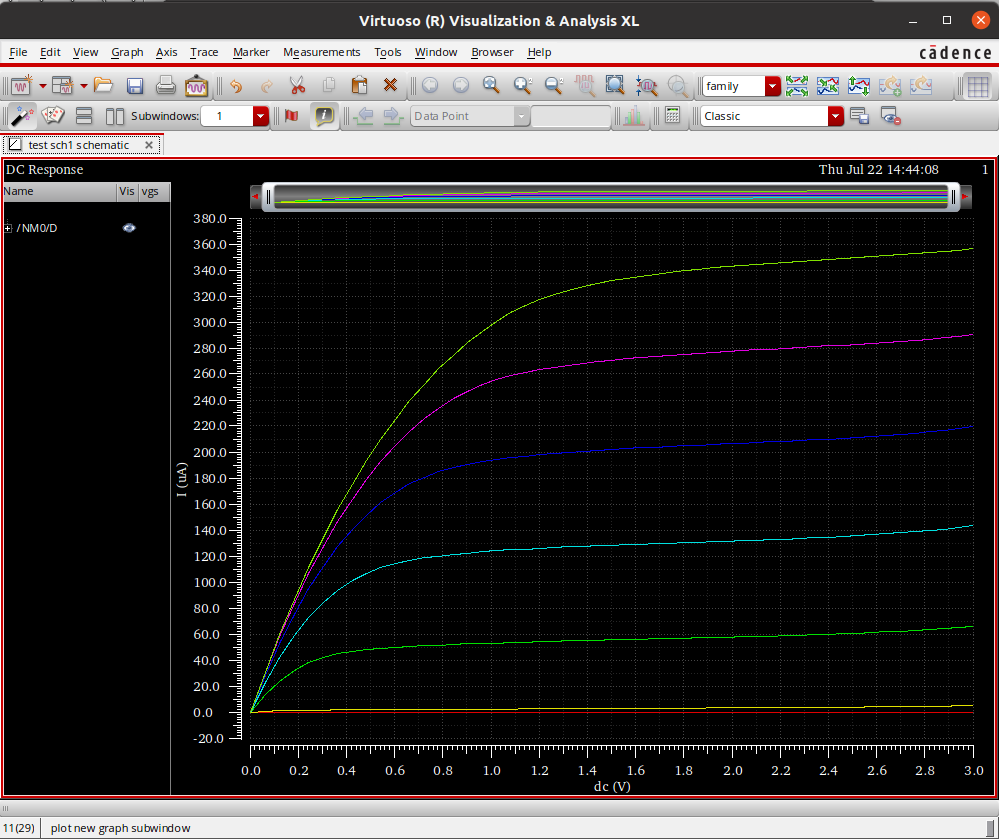Click the vgs column header
The width and height of the screenshot is (999, 839).
(155, 192)
